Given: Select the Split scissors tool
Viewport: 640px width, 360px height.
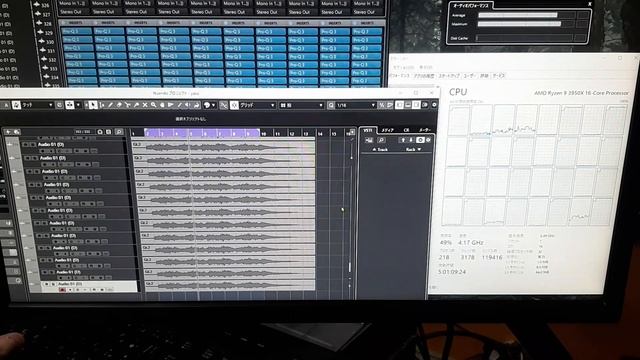Looking at the screenshot, I should pyautogui.click(x=127, y=105).
